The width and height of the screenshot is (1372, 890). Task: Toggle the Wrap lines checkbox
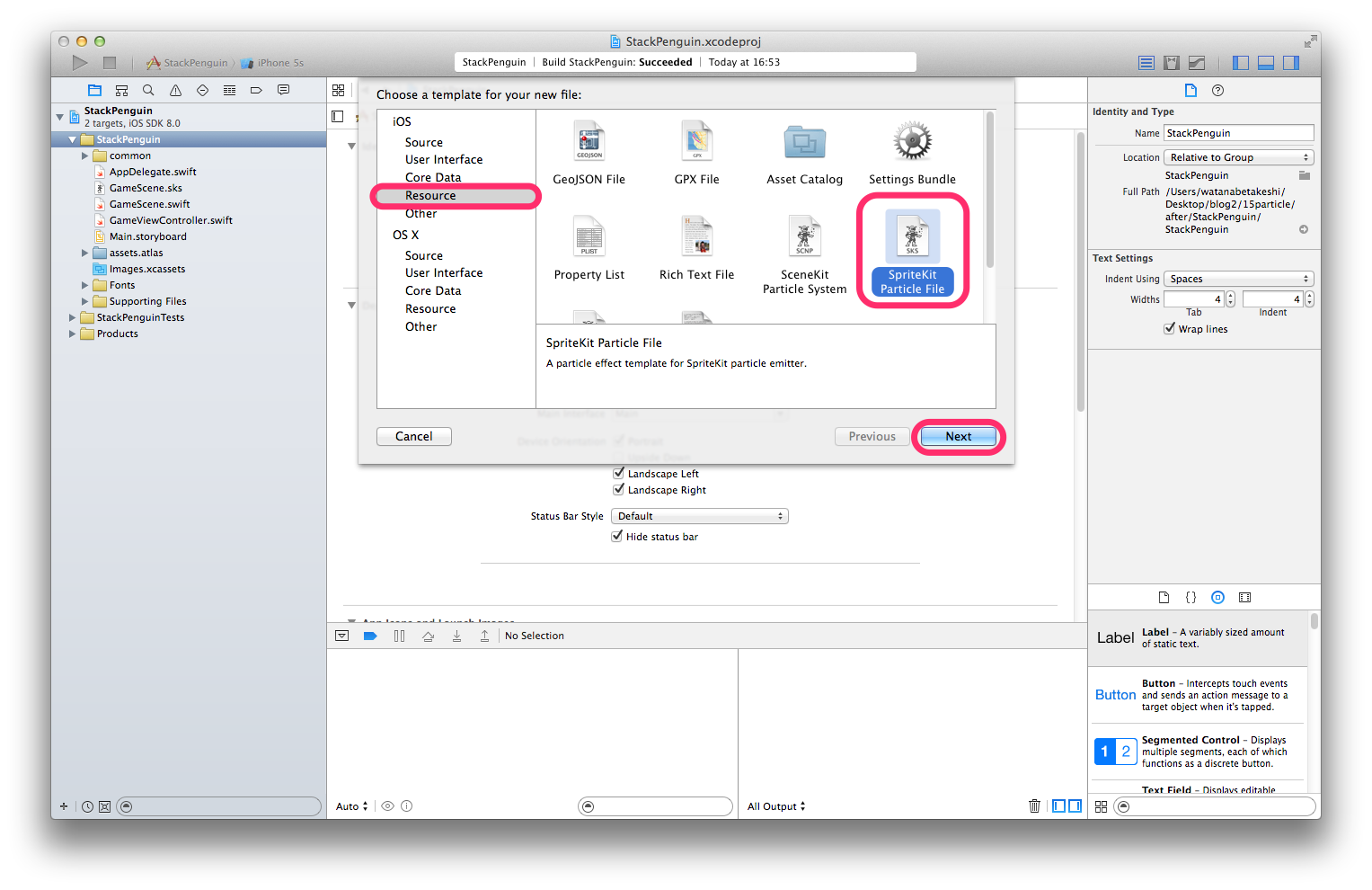(1170, 329)
